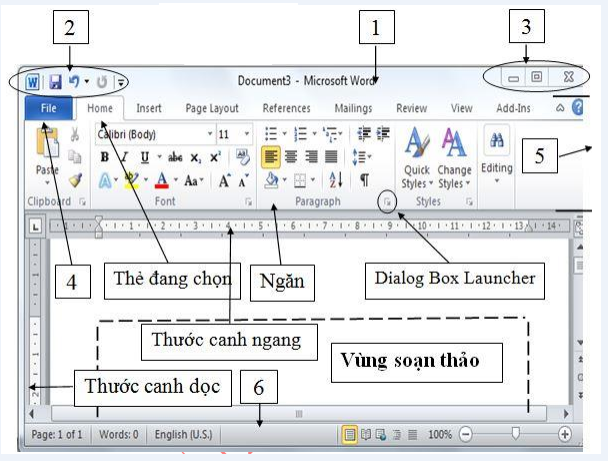Toggle Italic formatting

point(124,157)
